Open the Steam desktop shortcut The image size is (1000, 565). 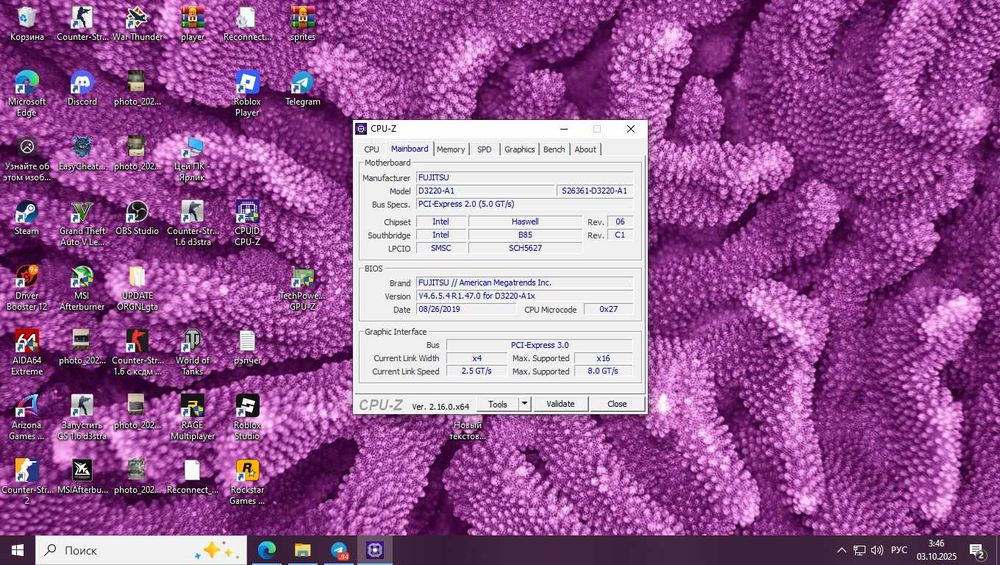(26, 213)
